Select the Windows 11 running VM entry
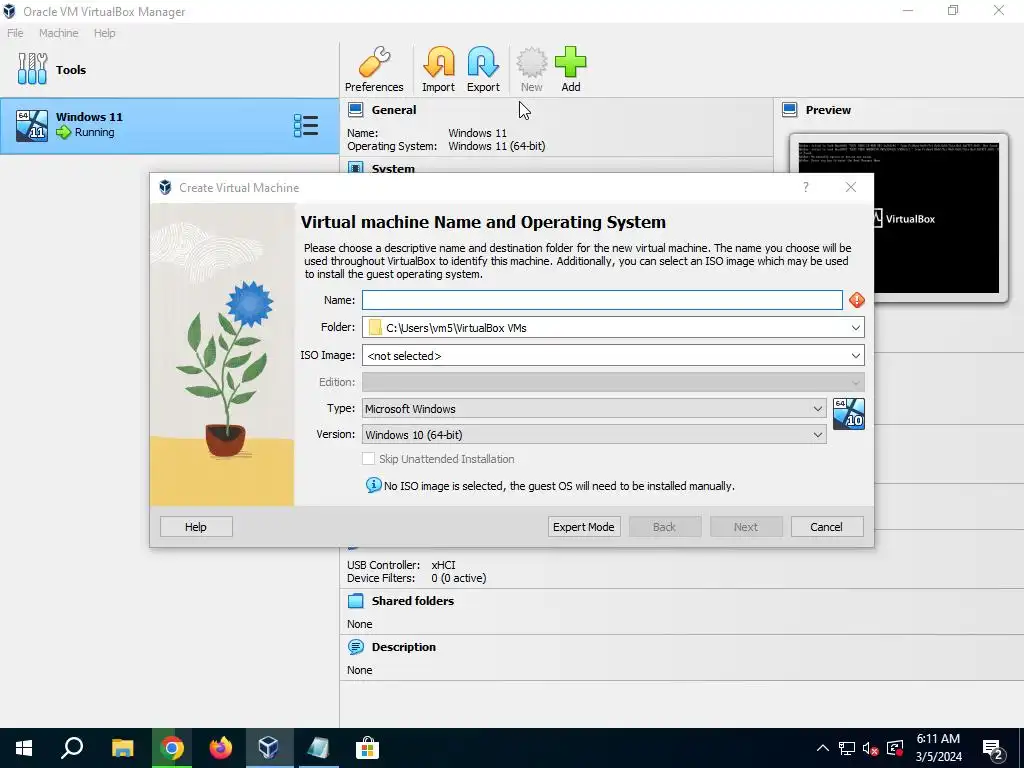The height and width of the screenshot is (768, 1024). pyautogui.click(x=169, y=126)
